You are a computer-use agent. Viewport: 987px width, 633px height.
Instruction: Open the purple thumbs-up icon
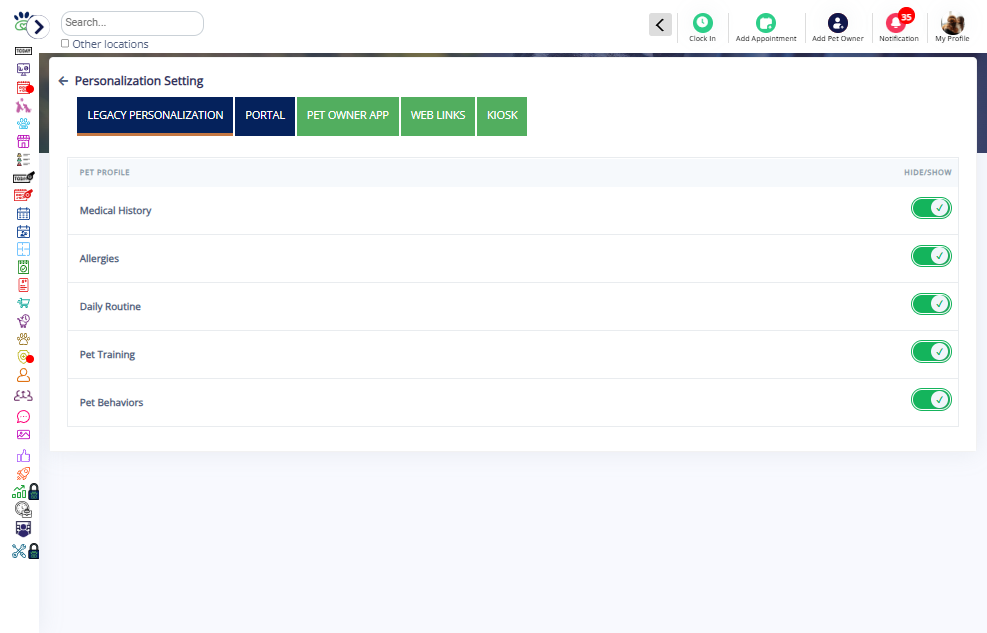pos(23,456)
